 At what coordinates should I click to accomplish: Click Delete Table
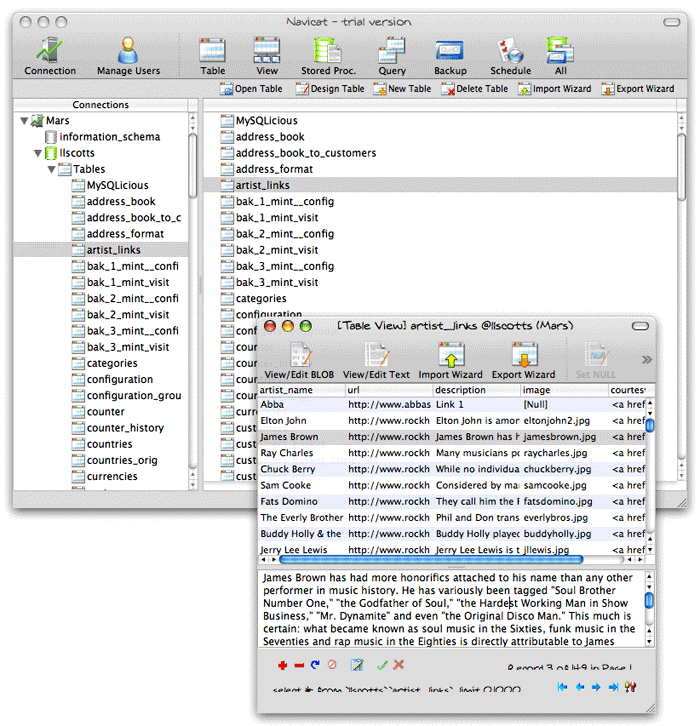point(475,88)
